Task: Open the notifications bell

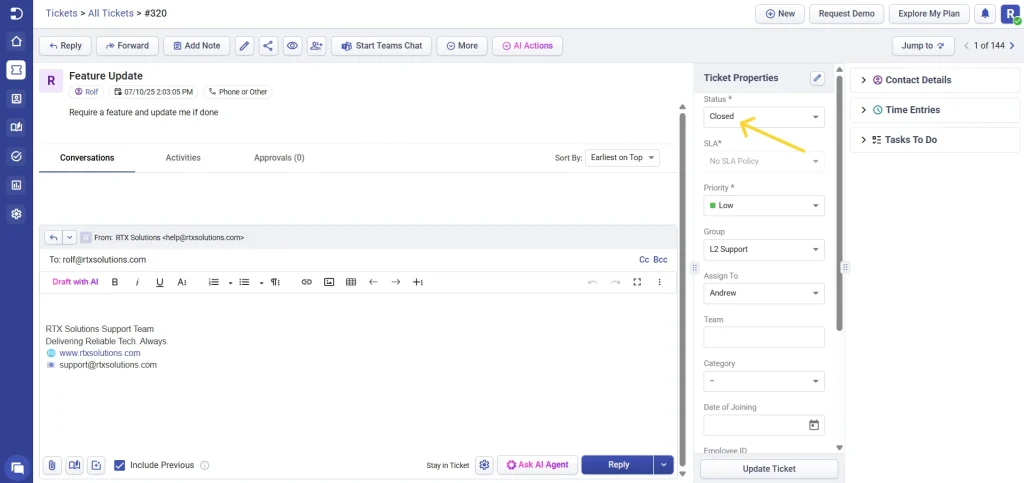Action: pyautogui.click(x=984, y=14)
